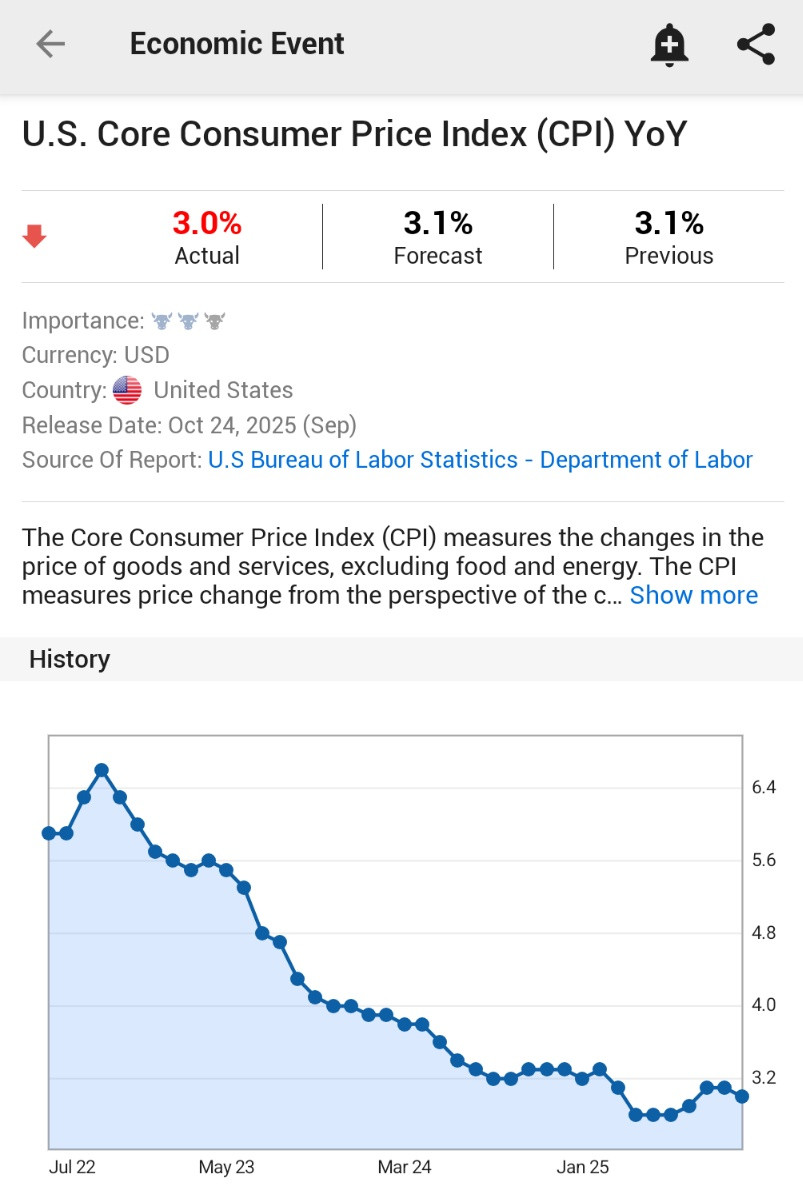
Task: Select the latest data point on chart
Action: [x=742, y=1096]
